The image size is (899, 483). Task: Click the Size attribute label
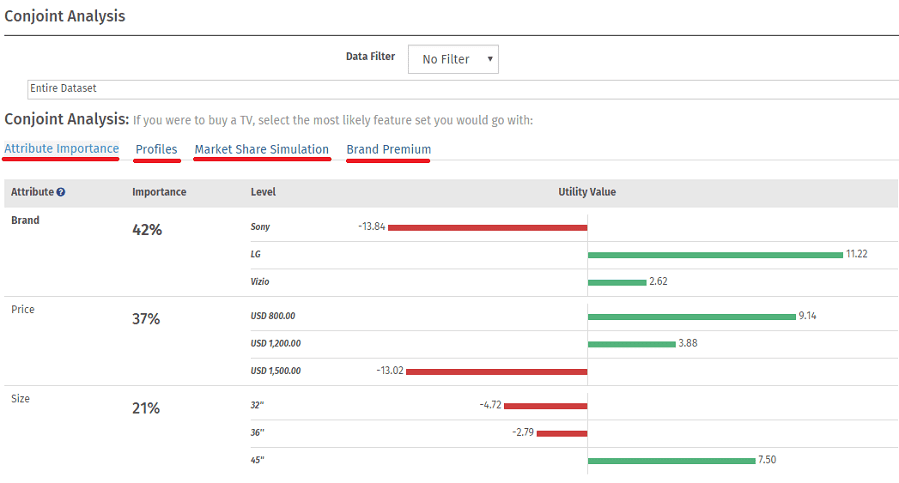pyautogui.click(x=20, y=399)
